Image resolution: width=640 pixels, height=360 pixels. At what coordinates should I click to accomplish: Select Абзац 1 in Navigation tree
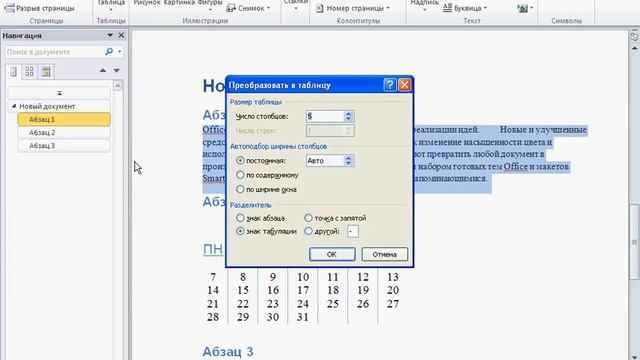coord(64,120)
